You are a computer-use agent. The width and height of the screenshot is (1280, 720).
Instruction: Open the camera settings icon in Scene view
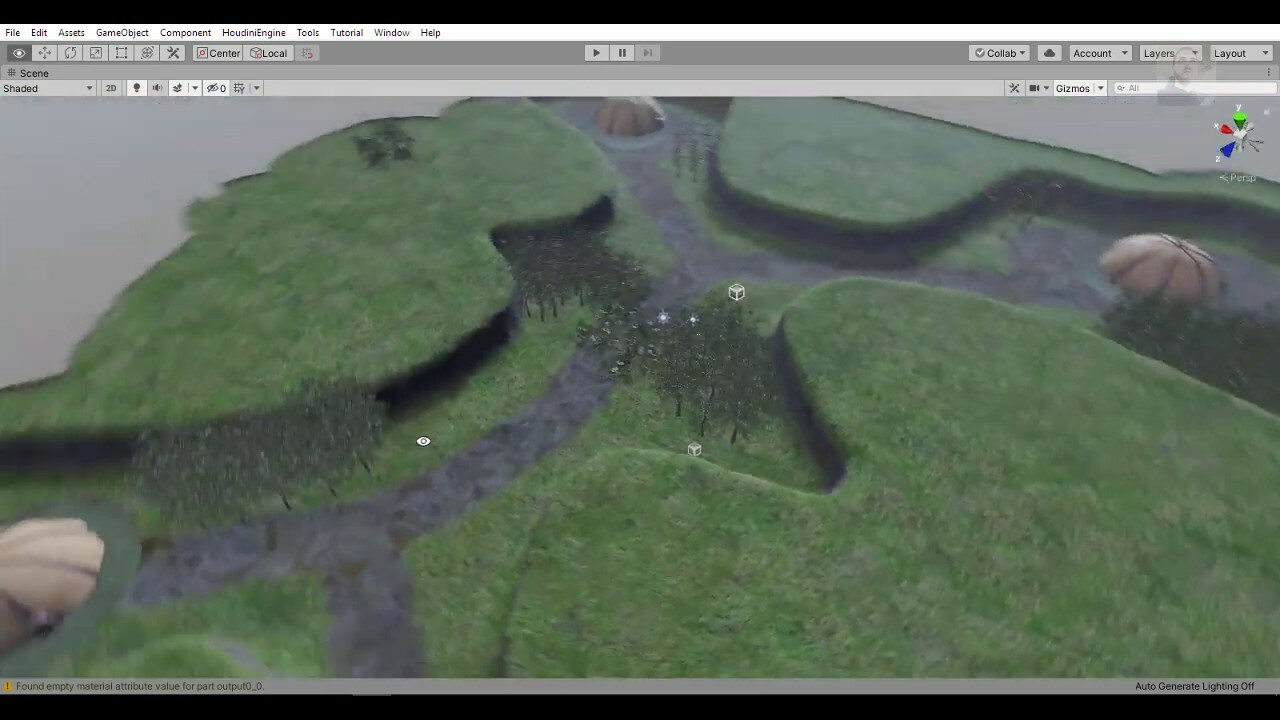tap(1034, 88)
